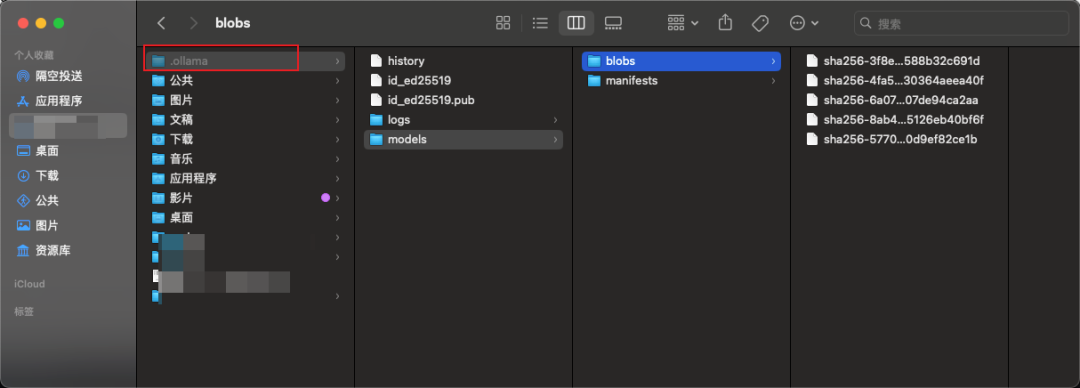The width and height of the screenshot is (1080, 388).
Task: Select the 下载 folder in first column
Action: [246, 139]
